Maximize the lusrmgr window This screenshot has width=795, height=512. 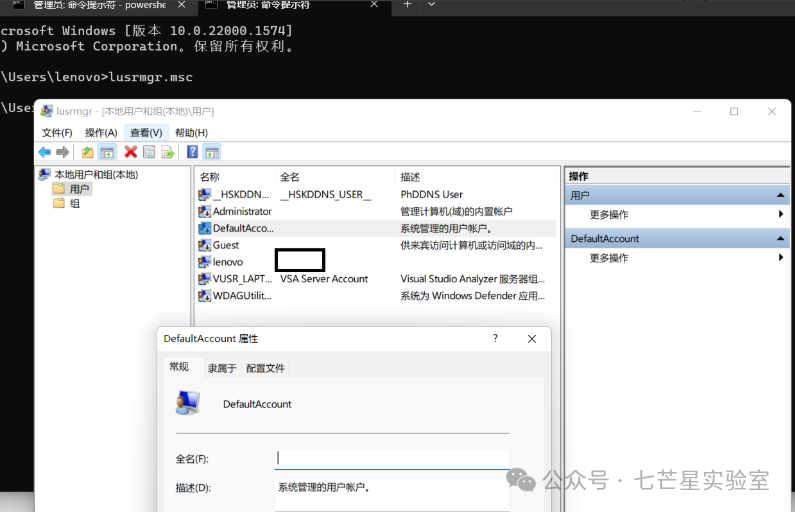(734, 111)
